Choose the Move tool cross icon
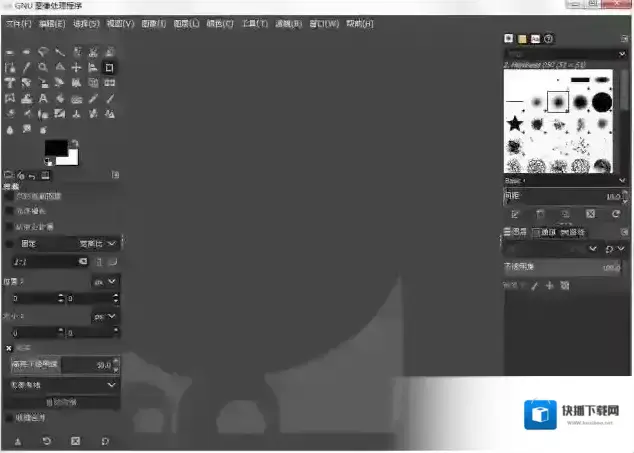 coord(76,67)
